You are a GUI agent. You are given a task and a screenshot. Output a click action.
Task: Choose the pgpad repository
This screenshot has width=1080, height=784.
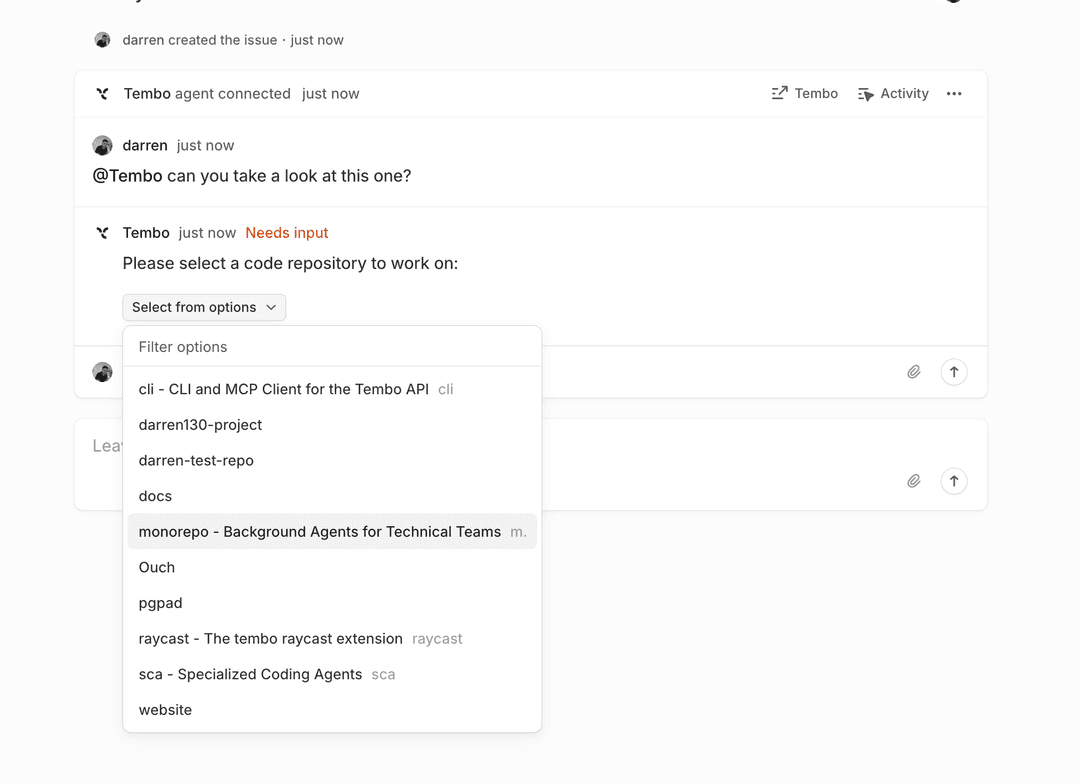[x=160, y=604]
